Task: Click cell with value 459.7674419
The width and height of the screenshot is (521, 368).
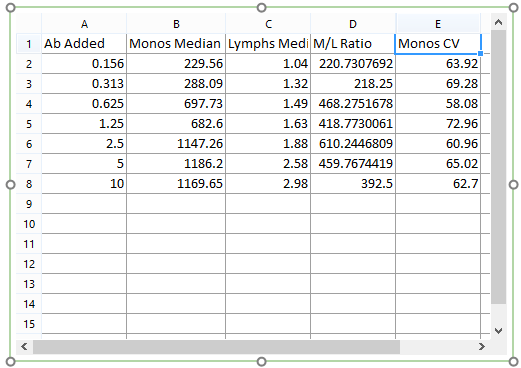Action: (x=353, y=164)
